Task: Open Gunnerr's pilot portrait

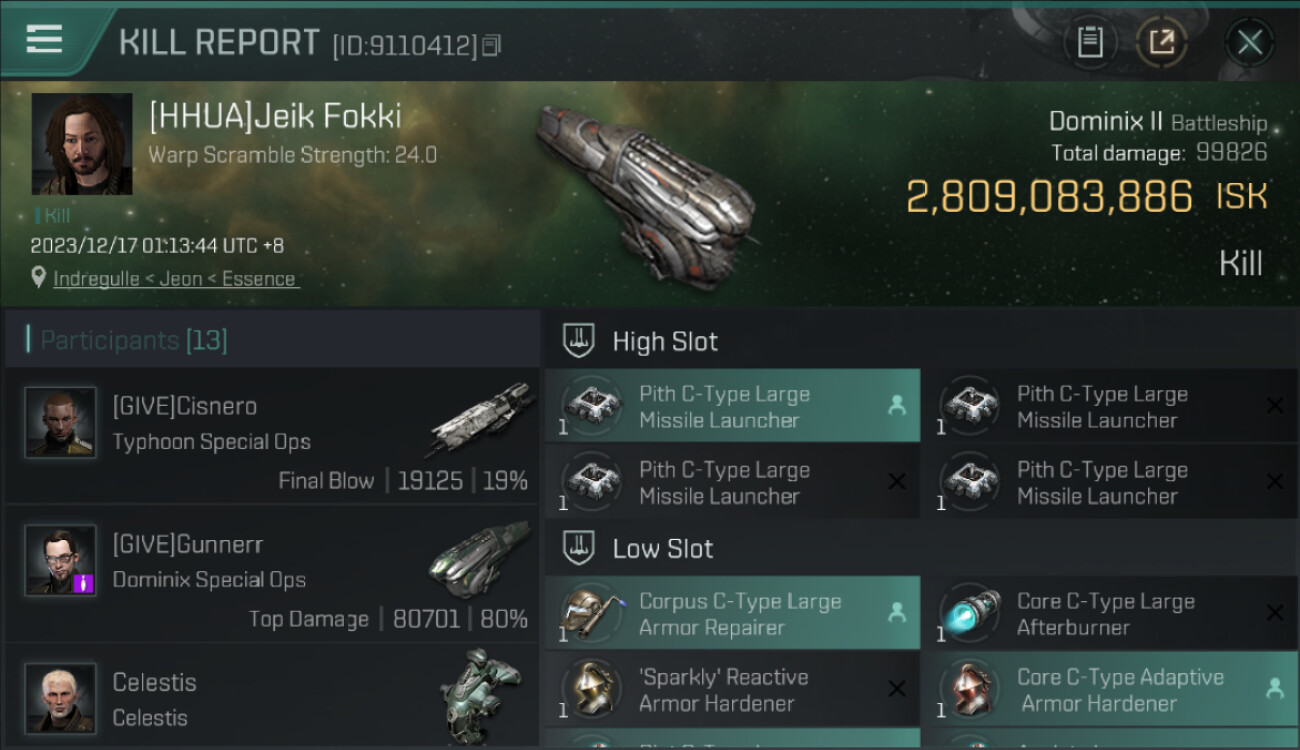Action: point(60,560)
